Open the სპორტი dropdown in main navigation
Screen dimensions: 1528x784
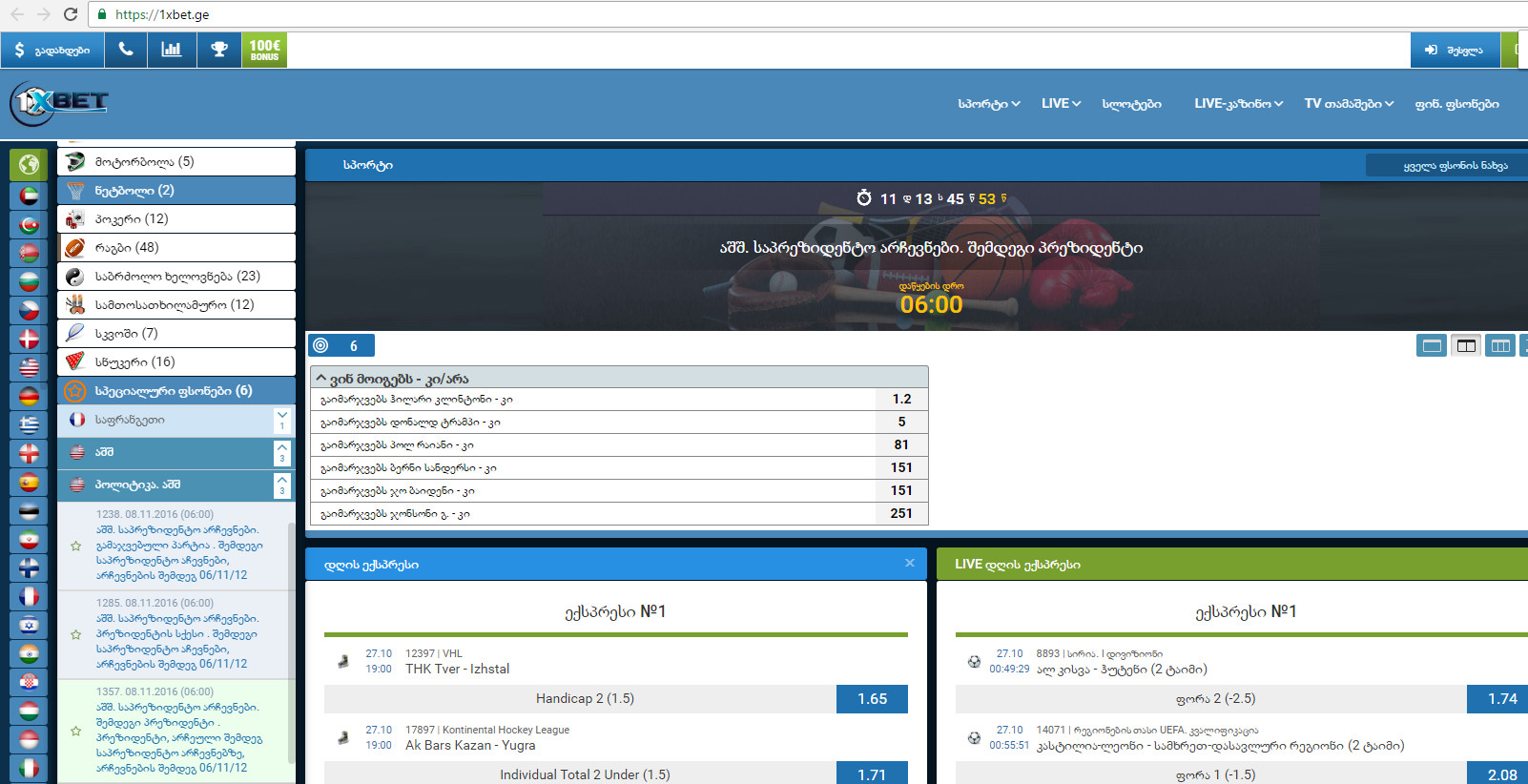989,104
